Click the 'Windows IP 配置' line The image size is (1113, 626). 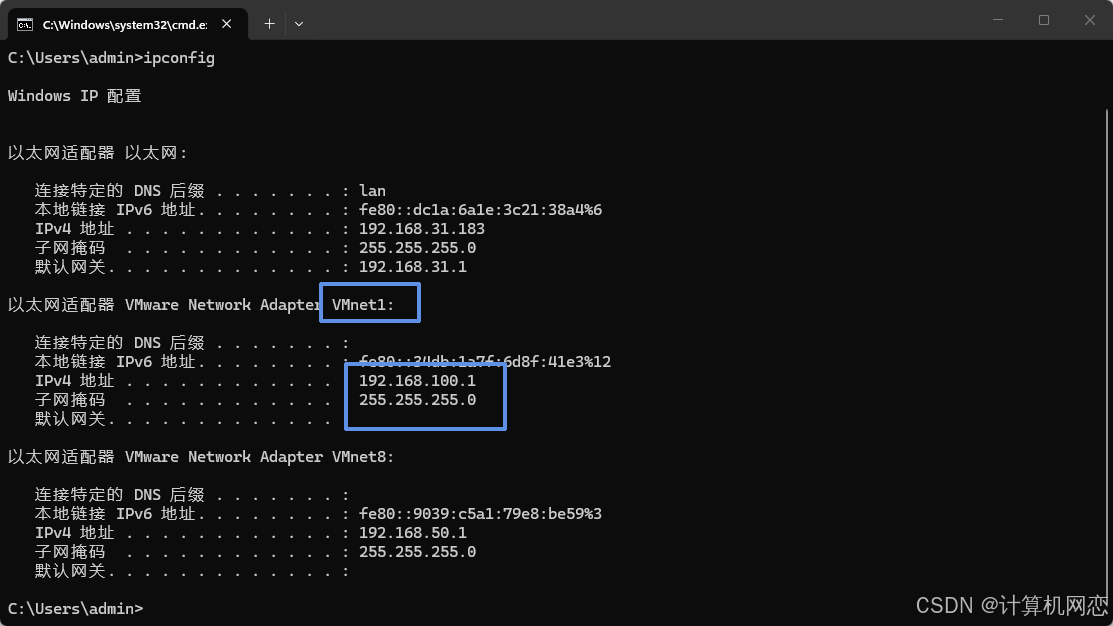tap(75, 96)
